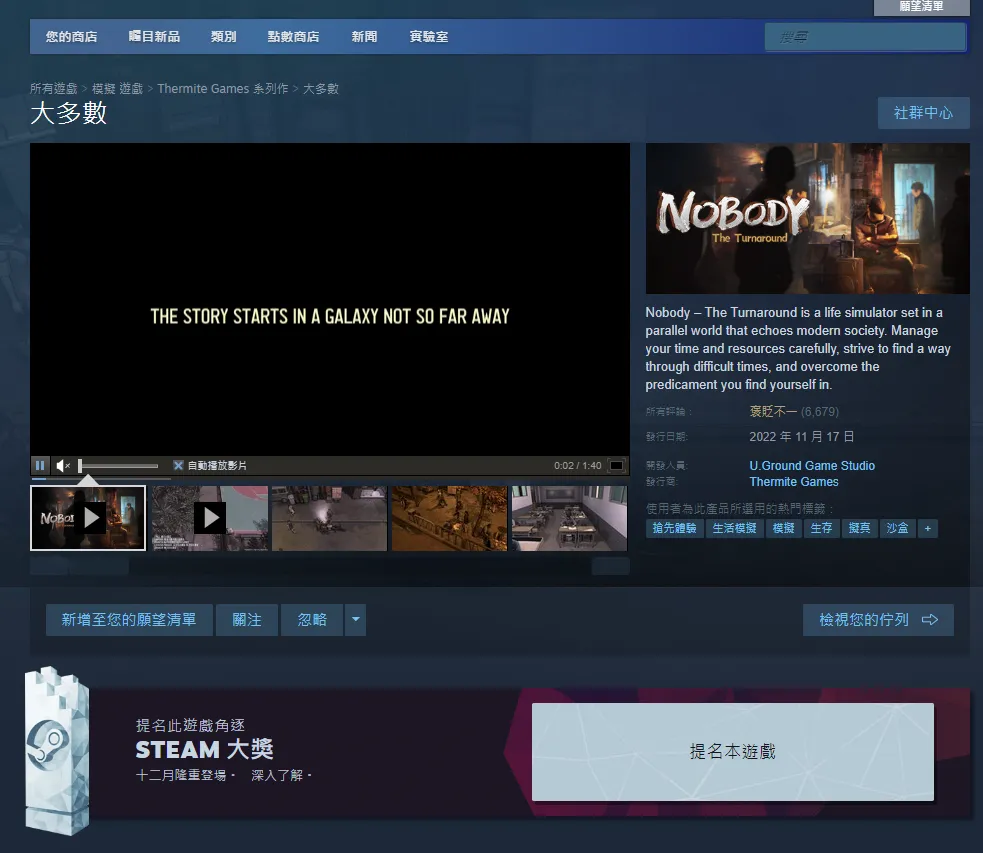Select the first Nobody trailer thumbnail
Viewport: 983px width, 853px height.
click(x=88, y=518)
